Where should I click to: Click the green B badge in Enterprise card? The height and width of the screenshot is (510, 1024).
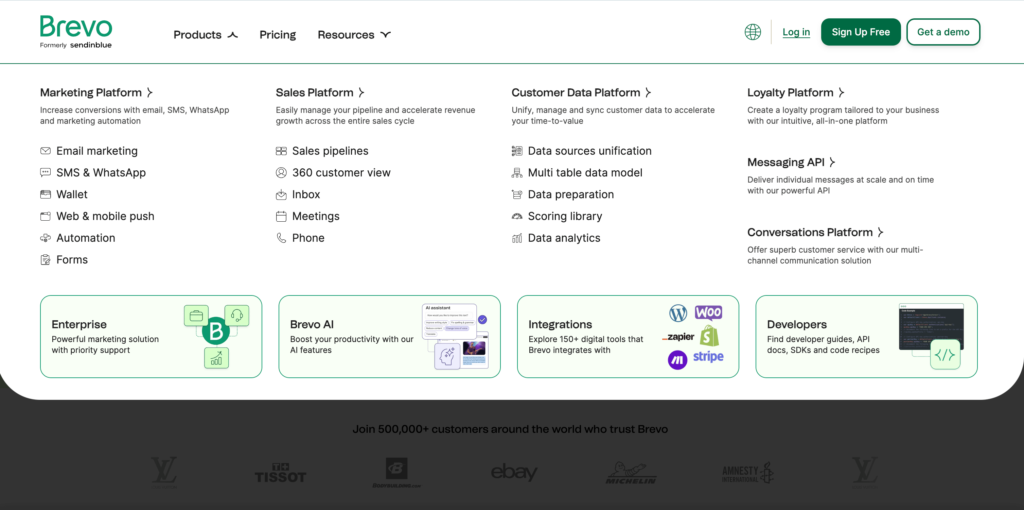215,331
